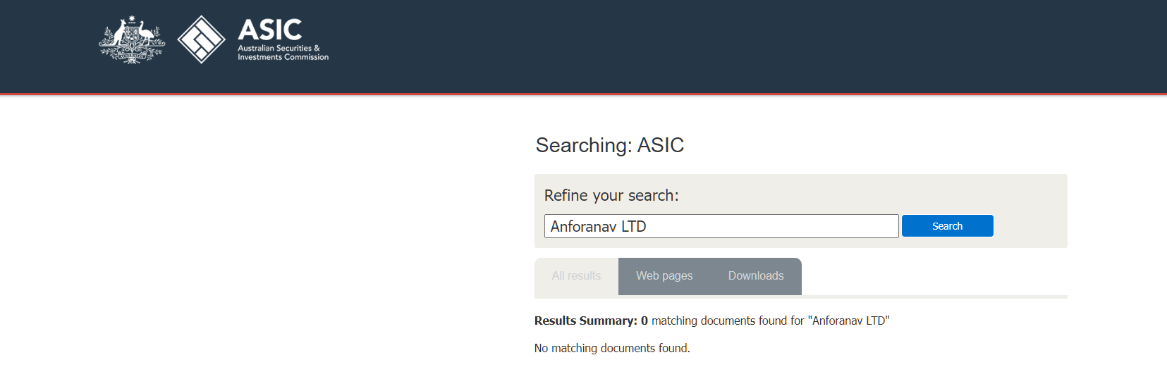Click empty tab strip right of Downloads
1167x367 pixels.
934,276
